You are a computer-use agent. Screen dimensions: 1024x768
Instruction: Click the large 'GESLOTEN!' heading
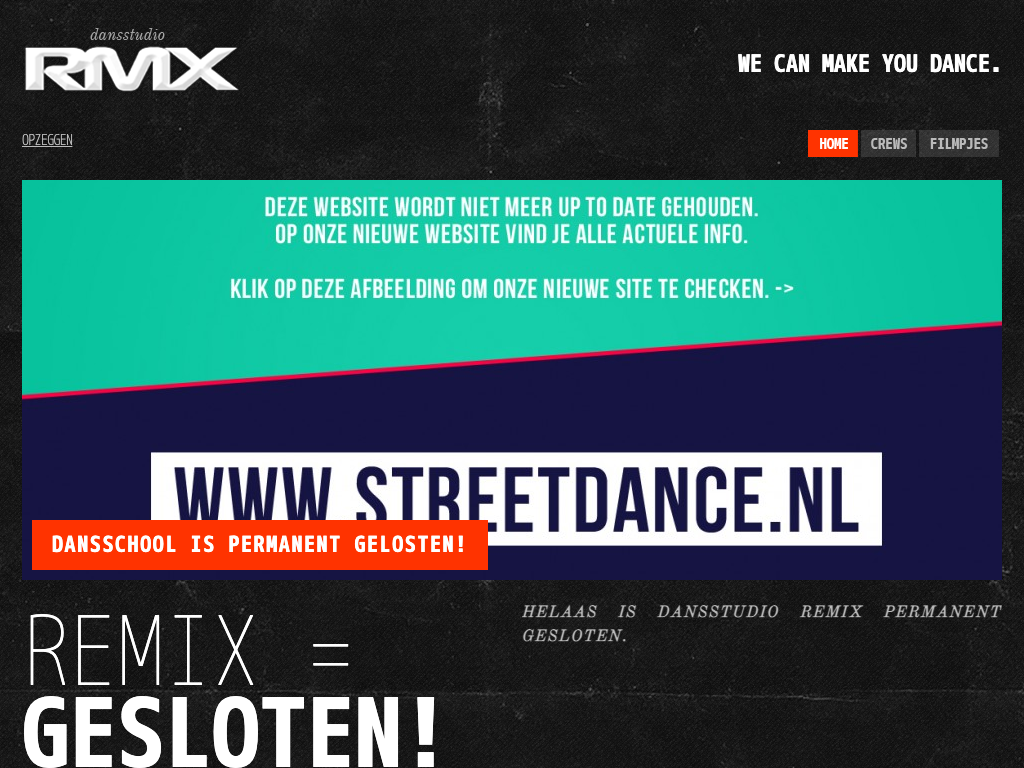[230, 731]
